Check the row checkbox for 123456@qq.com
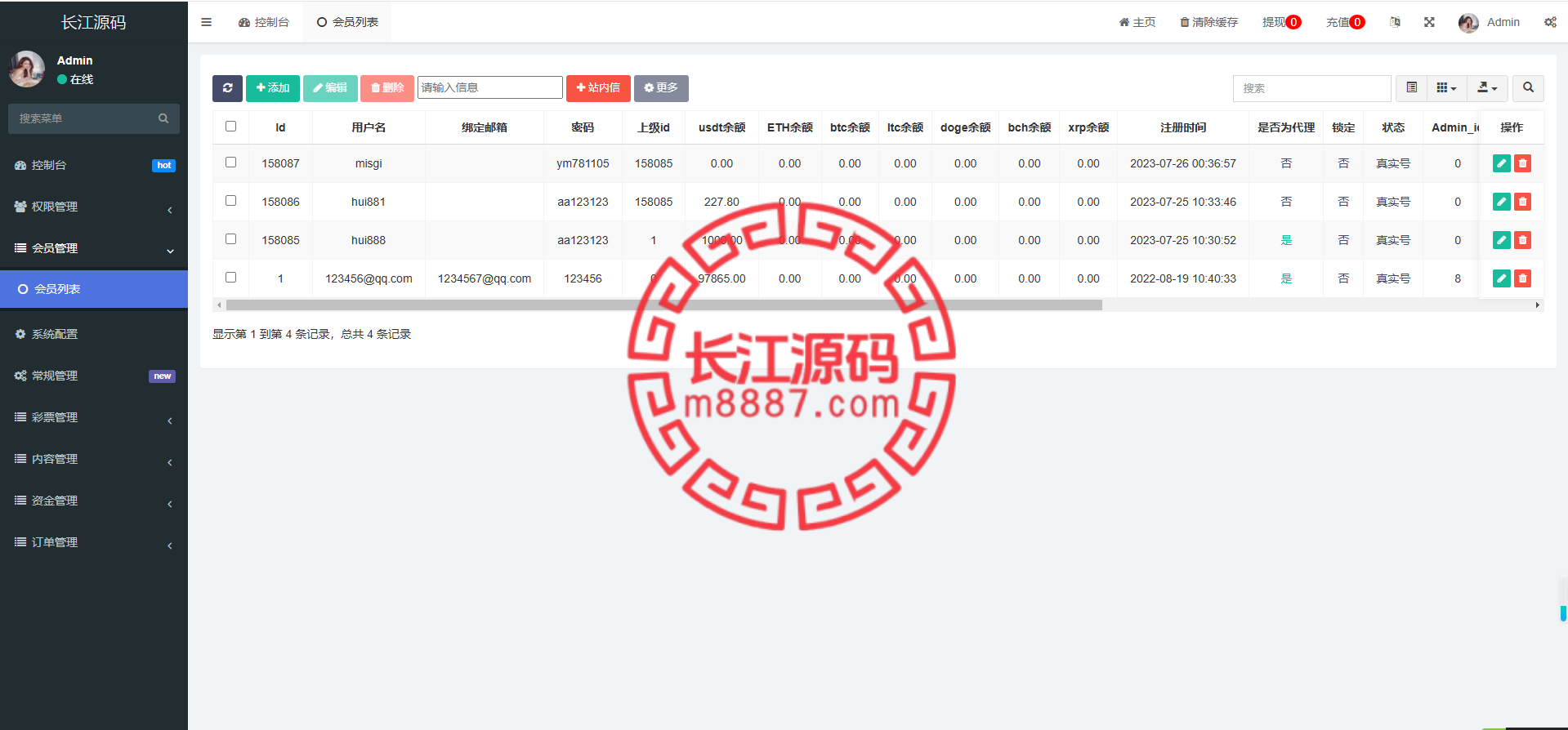The height and width of the screenshot is (730, 1568). 230,278
